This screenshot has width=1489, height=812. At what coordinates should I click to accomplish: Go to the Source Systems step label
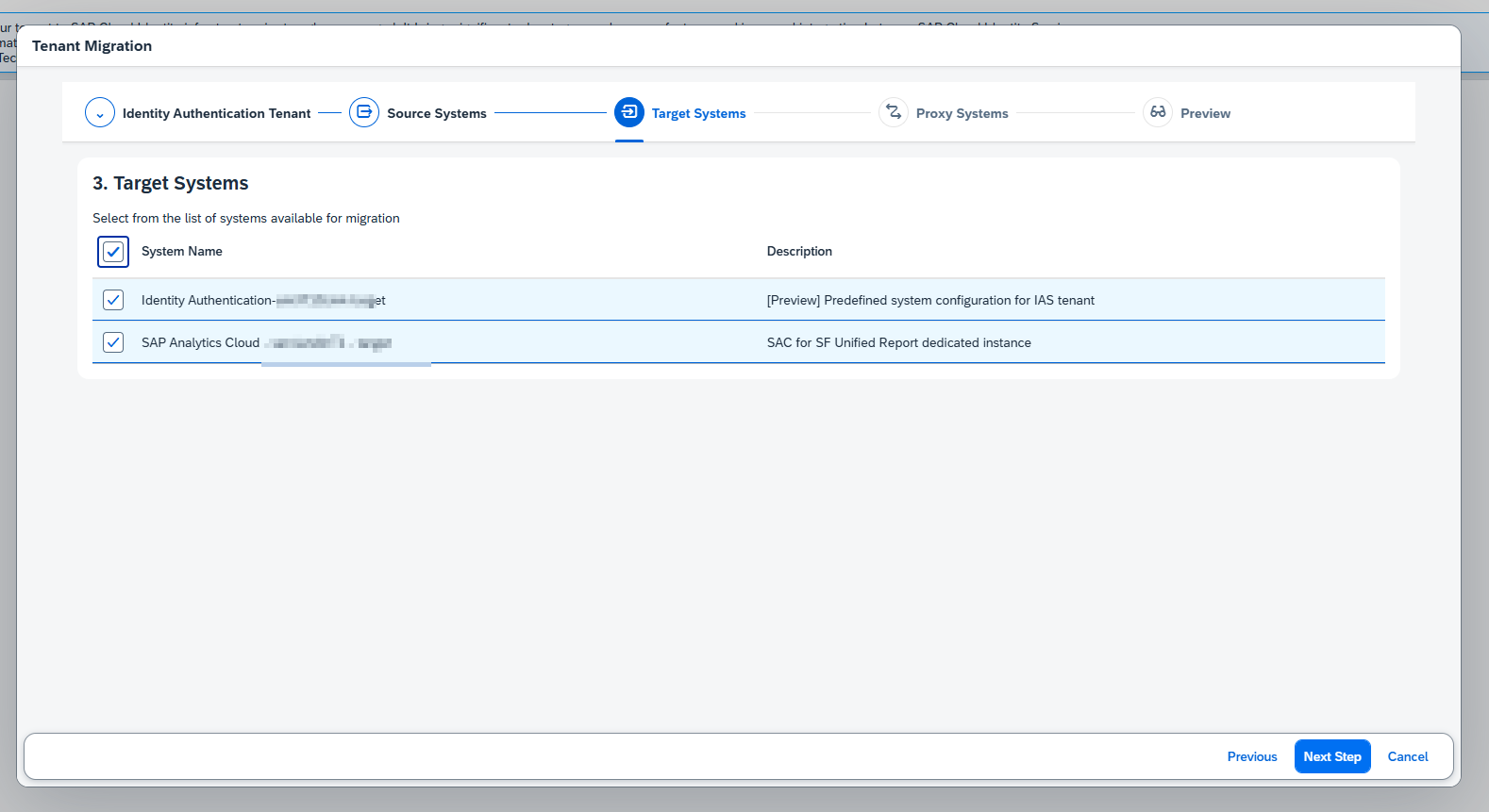click(437, 113)
